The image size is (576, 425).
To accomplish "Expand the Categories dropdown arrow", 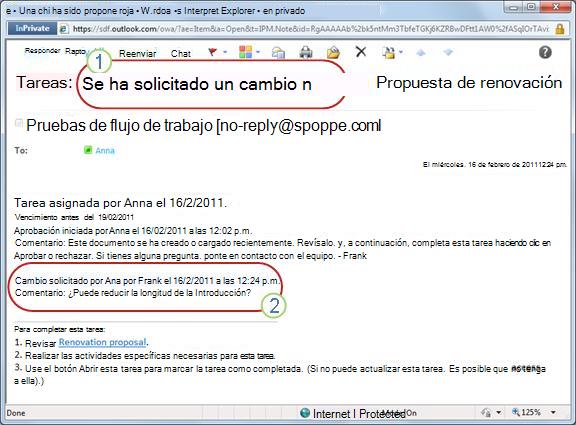I will tap(258, 52).
